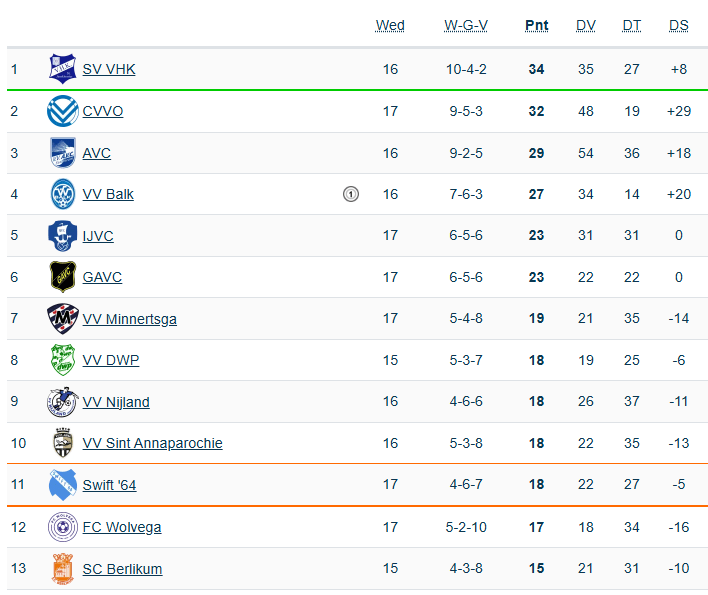The image size is (708, 595).
Task: Click the VV Balk club emblem
Action: point(63,194)
